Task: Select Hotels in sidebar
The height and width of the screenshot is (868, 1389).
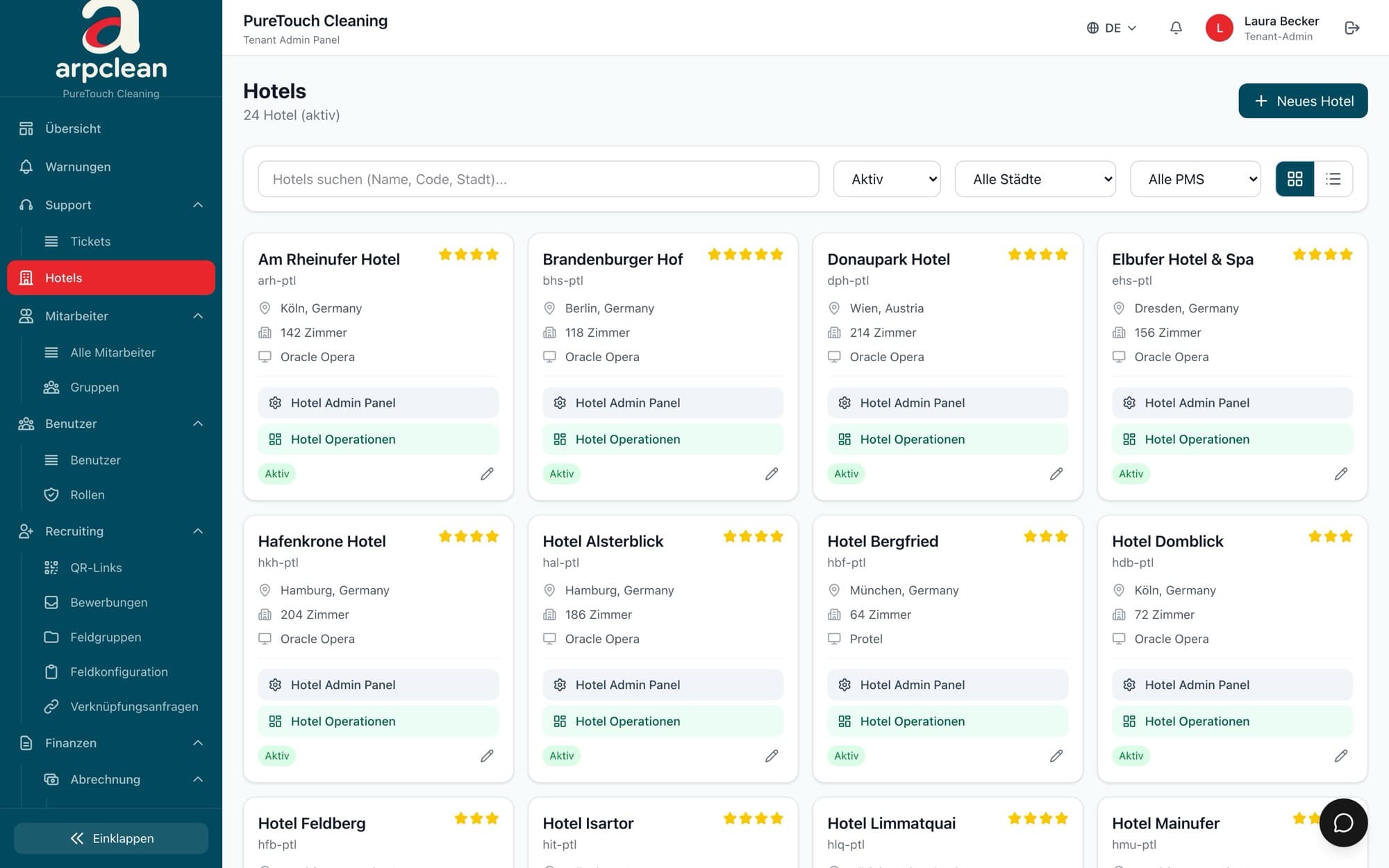Action: [x=111, y=278]
